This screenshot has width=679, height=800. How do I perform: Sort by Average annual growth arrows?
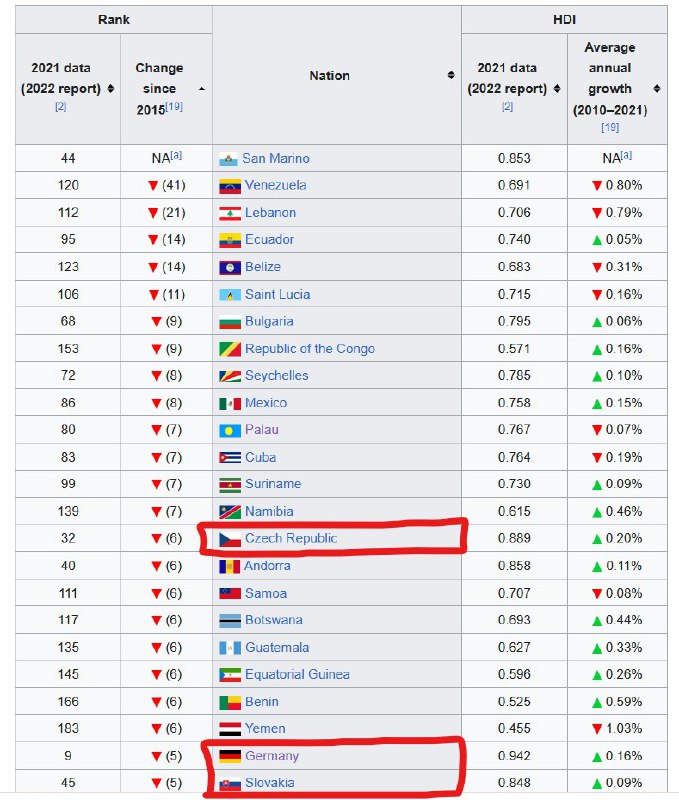click(657, 89)
